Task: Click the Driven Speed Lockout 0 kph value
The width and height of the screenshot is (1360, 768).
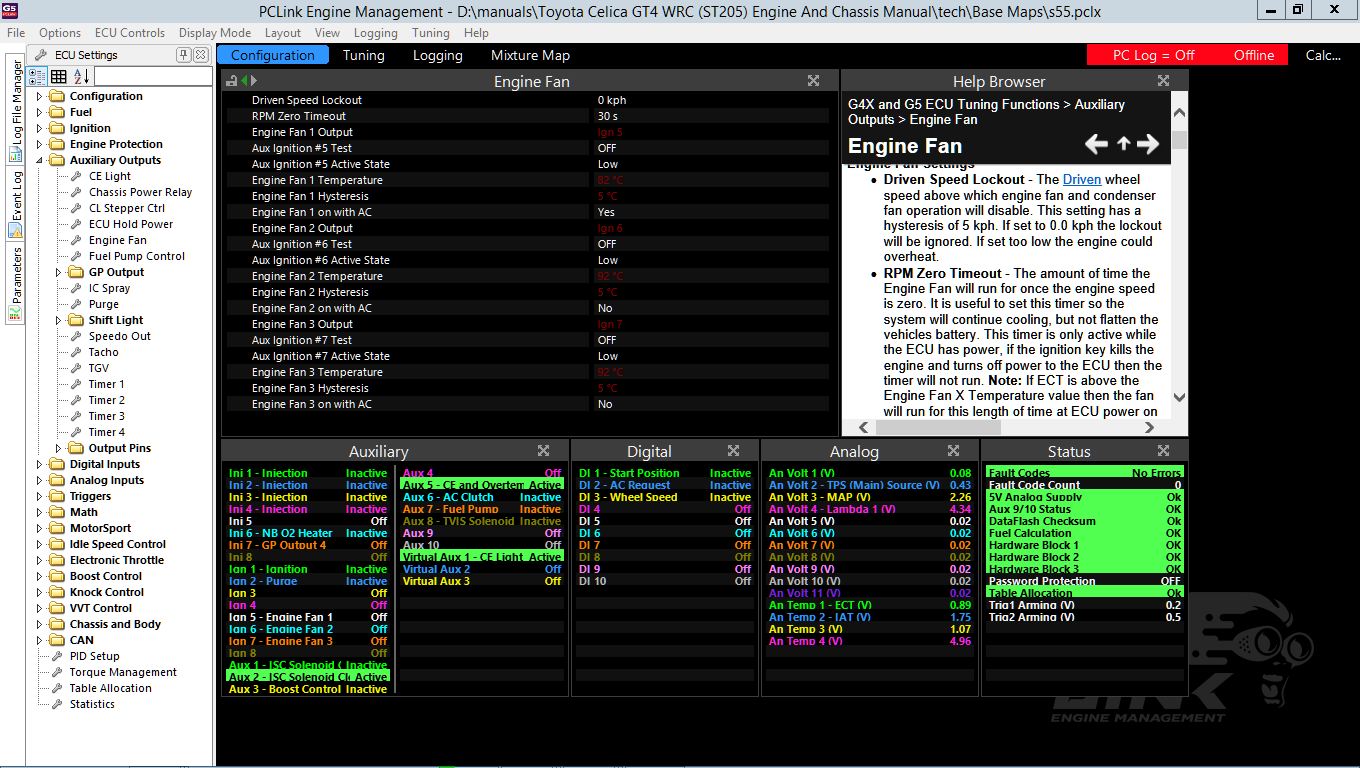Action: pos(711,100)
